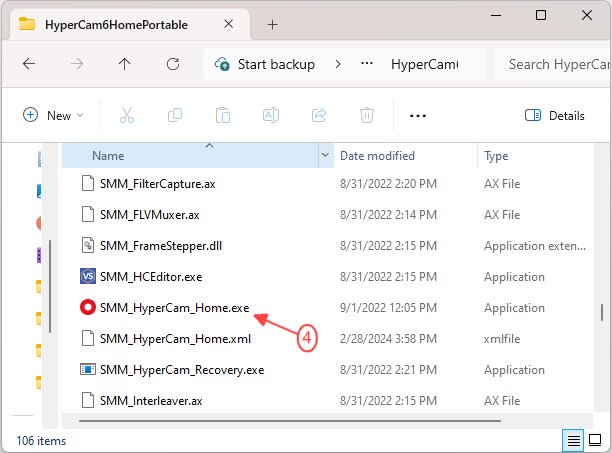
Task: Click the date 2/28/2024 3:58 PM
Action: [388, 339]
